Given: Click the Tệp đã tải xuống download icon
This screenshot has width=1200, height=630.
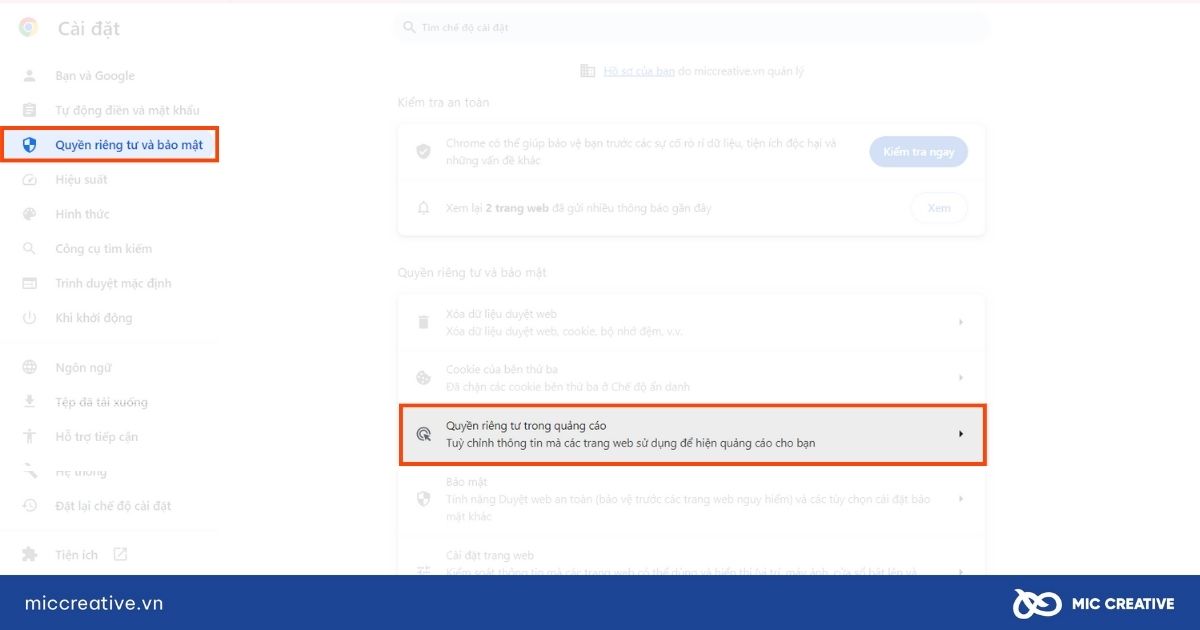Looking at the screenshot, I should 30,402.
